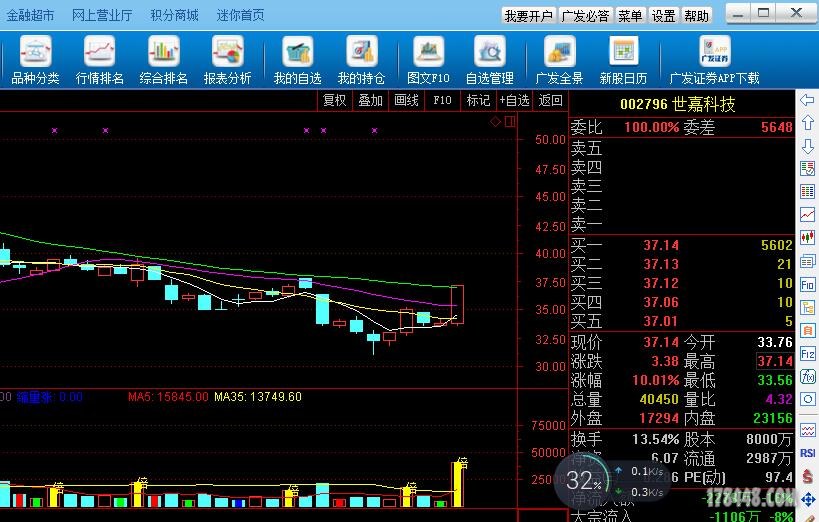Click the F10 chart toolbar button

pos(442,100)
